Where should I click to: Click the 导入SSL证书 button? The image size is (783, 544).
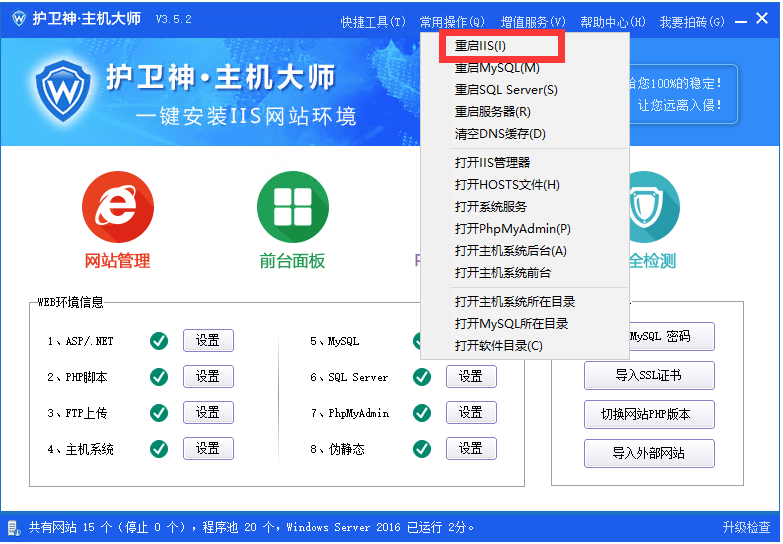click(649, 375)
